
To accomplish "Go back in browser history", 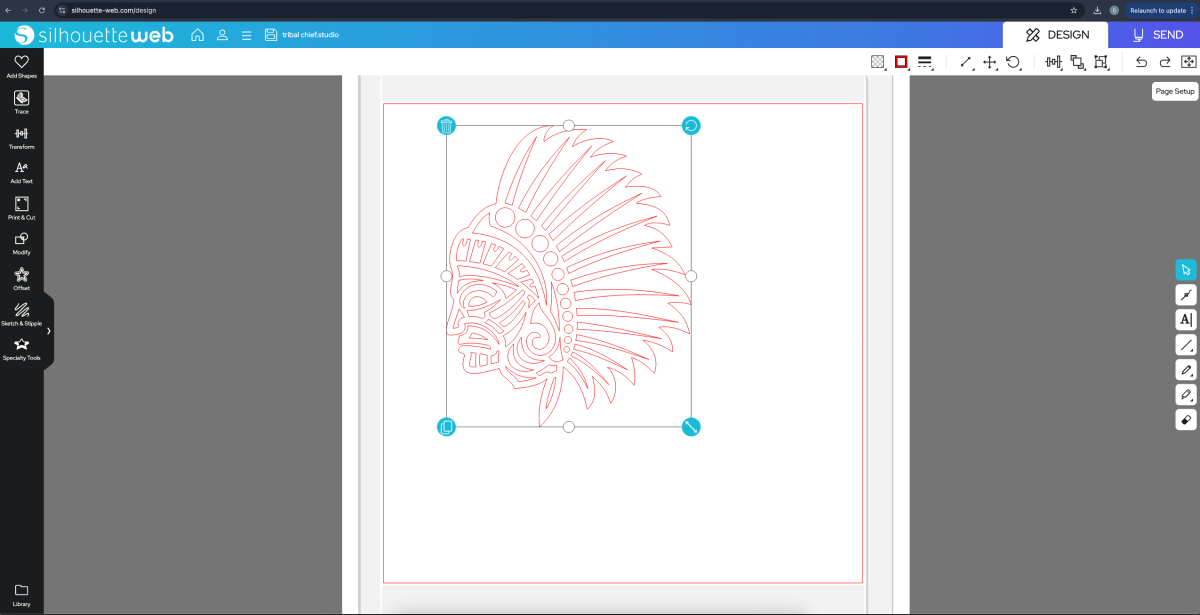I will [x=8, y=10].
